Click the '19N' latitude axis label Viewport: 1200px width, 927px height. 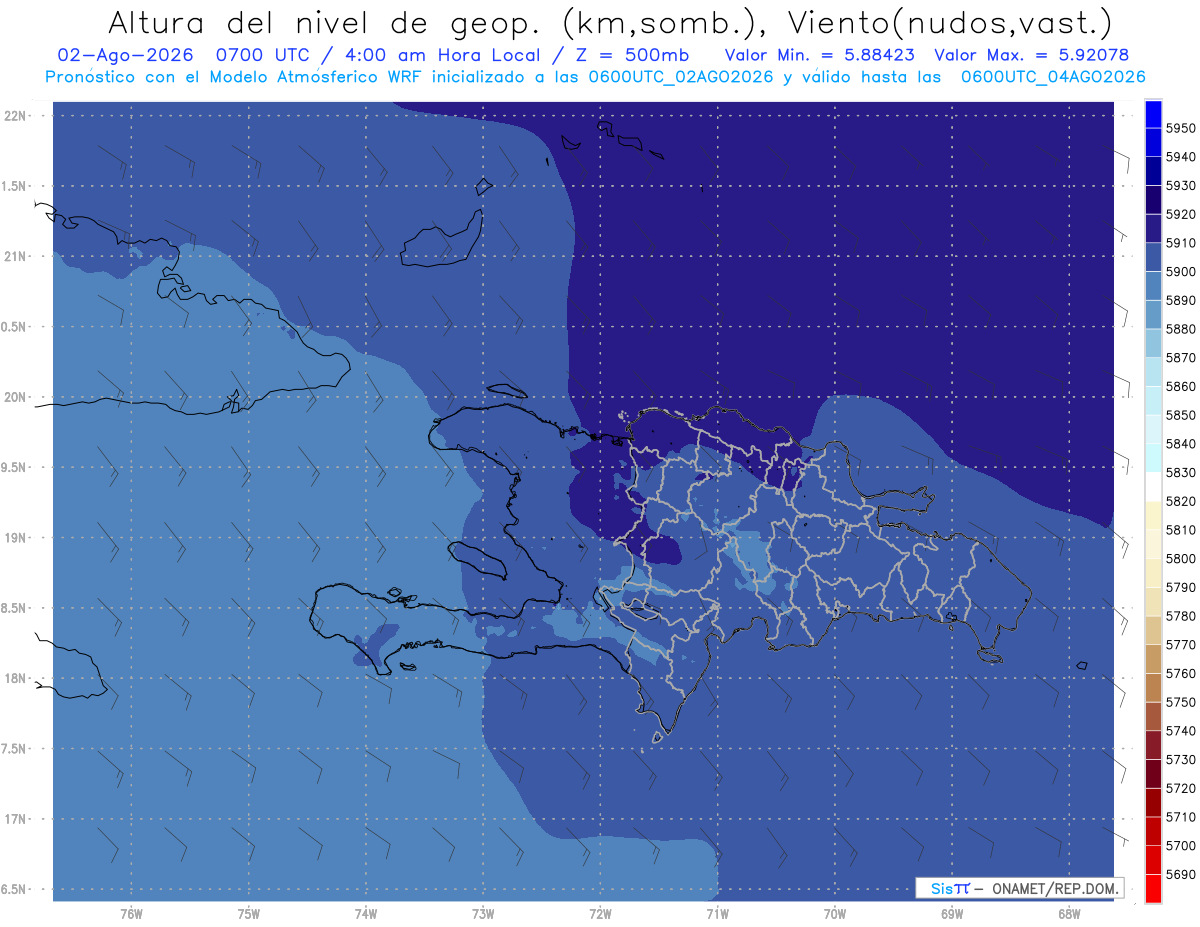click(15, 537)
